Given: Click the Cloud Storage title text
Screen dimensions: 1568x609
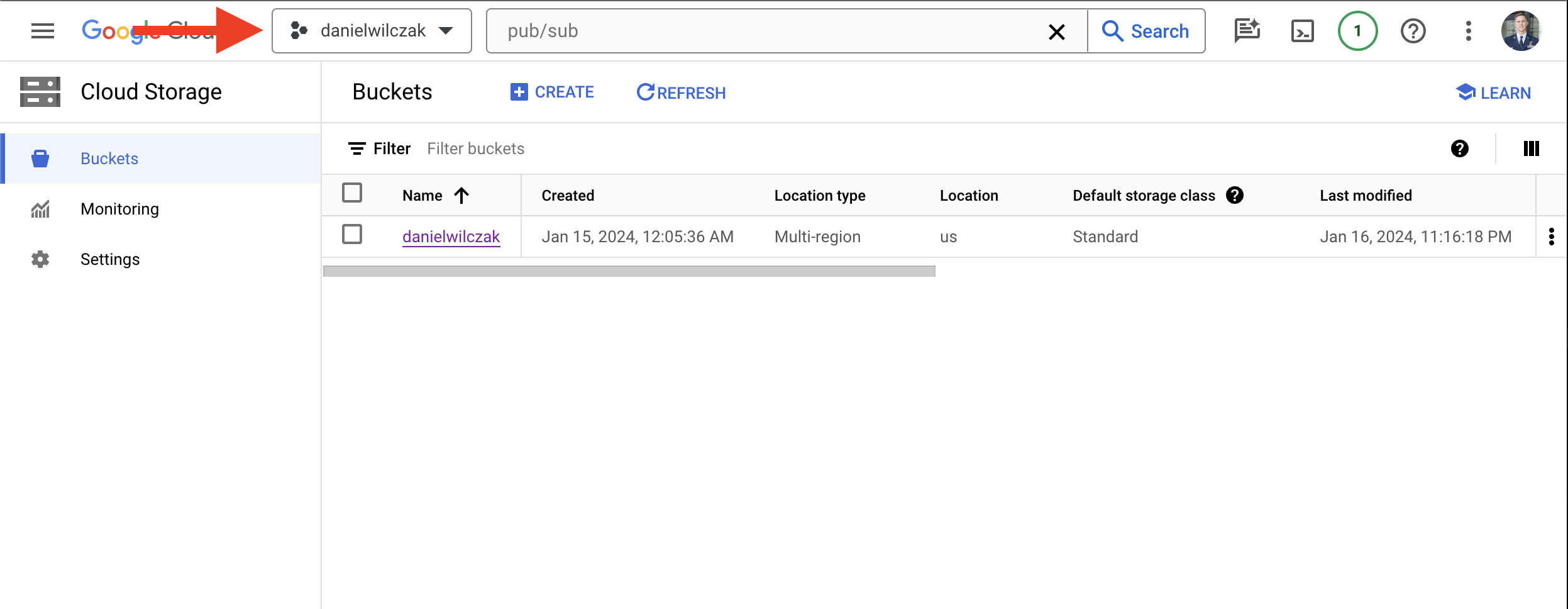Looking at the screenshot, I should click(x=151, y=92).
